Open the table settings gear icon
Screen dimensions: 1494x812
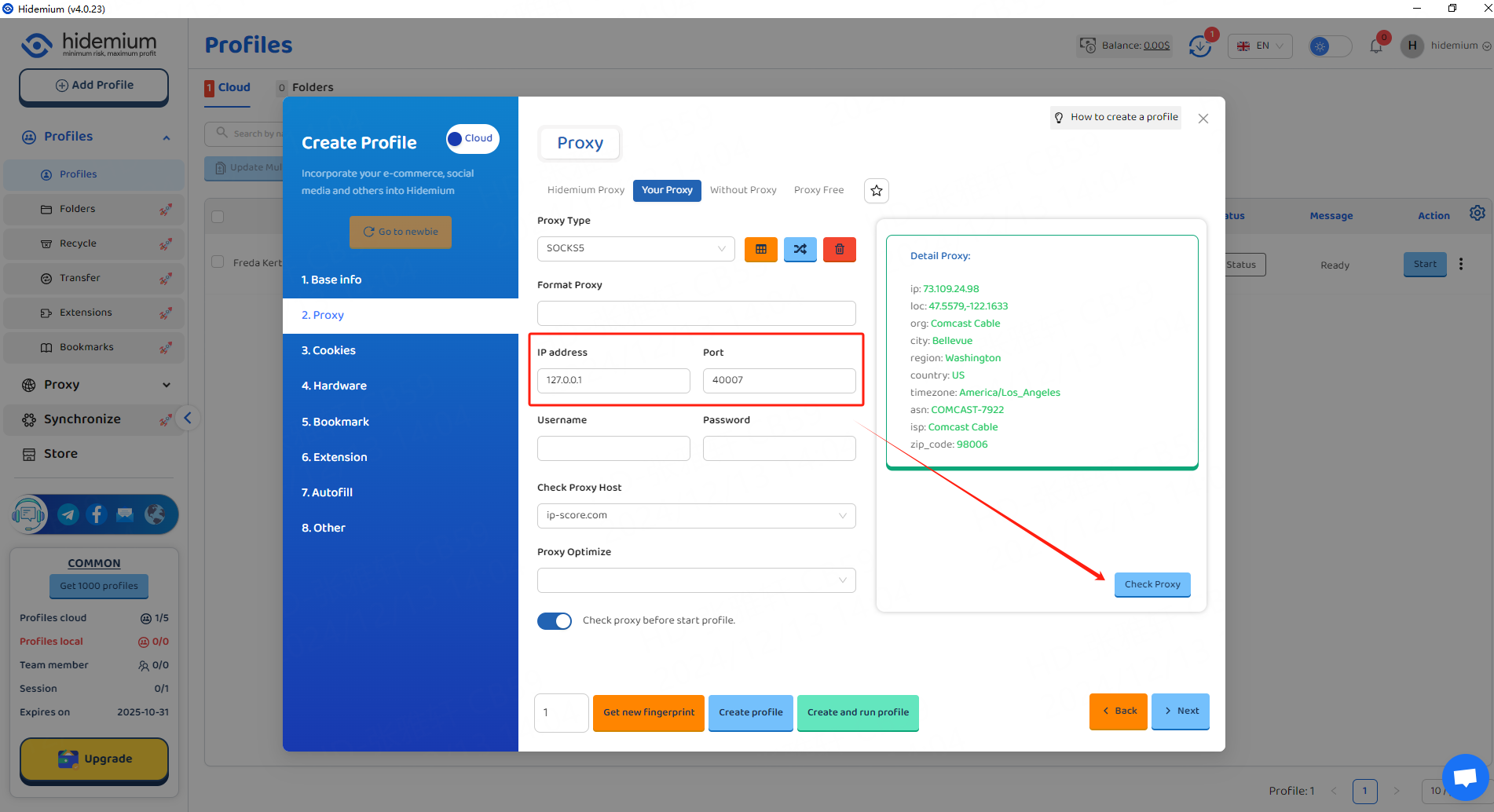1477,214
